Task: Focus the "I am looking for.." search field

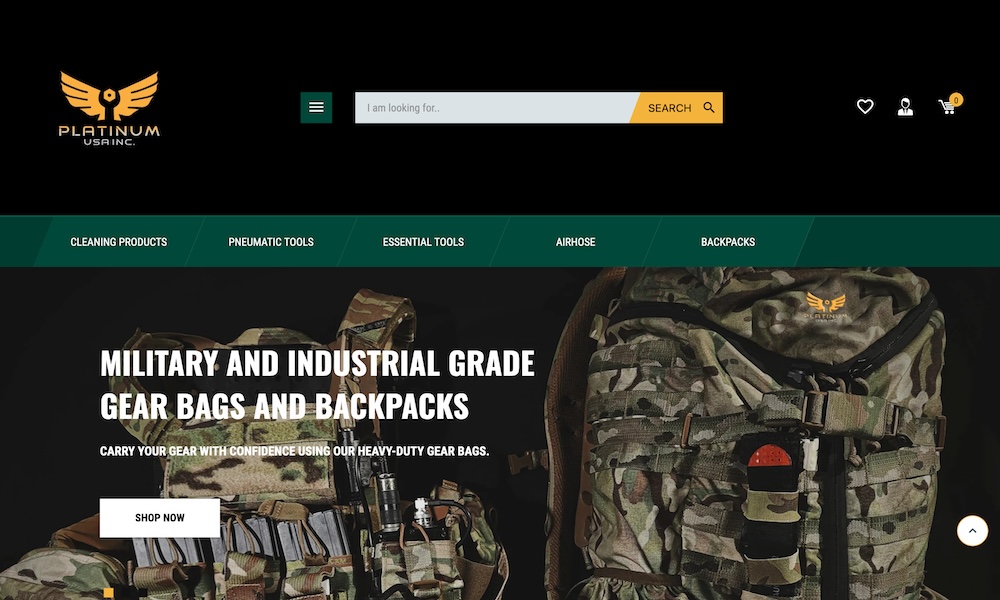Action: (x=495, y=108)
